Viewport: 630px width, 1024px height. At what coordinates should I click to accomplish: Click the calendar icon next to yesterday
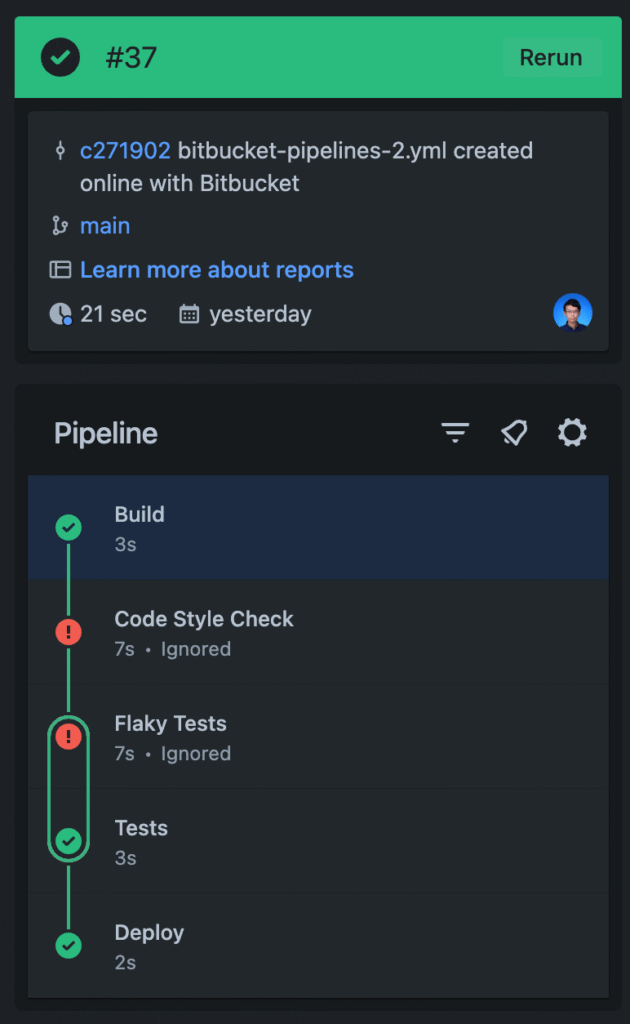tap(189, 314)
